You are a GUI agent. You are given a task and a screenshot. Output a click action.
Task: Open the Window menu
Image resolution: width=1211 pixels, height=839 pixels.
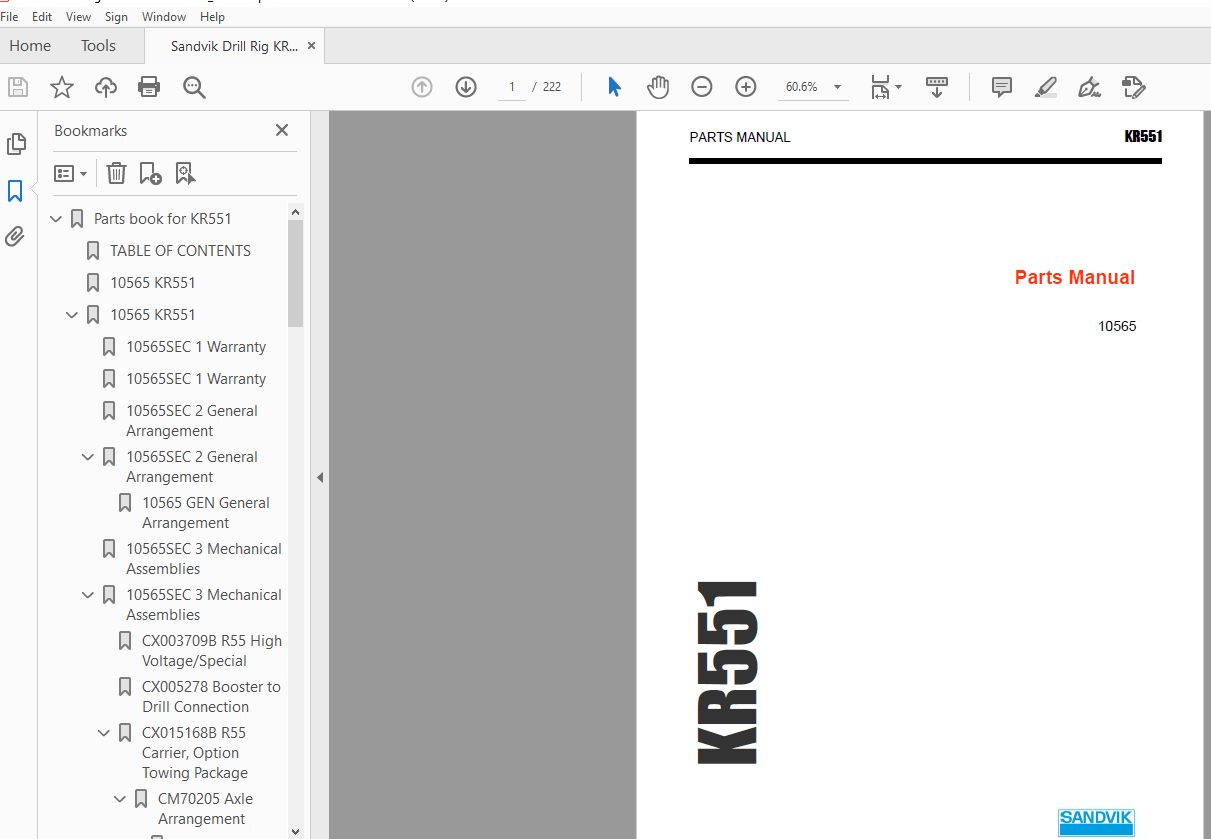164,17
